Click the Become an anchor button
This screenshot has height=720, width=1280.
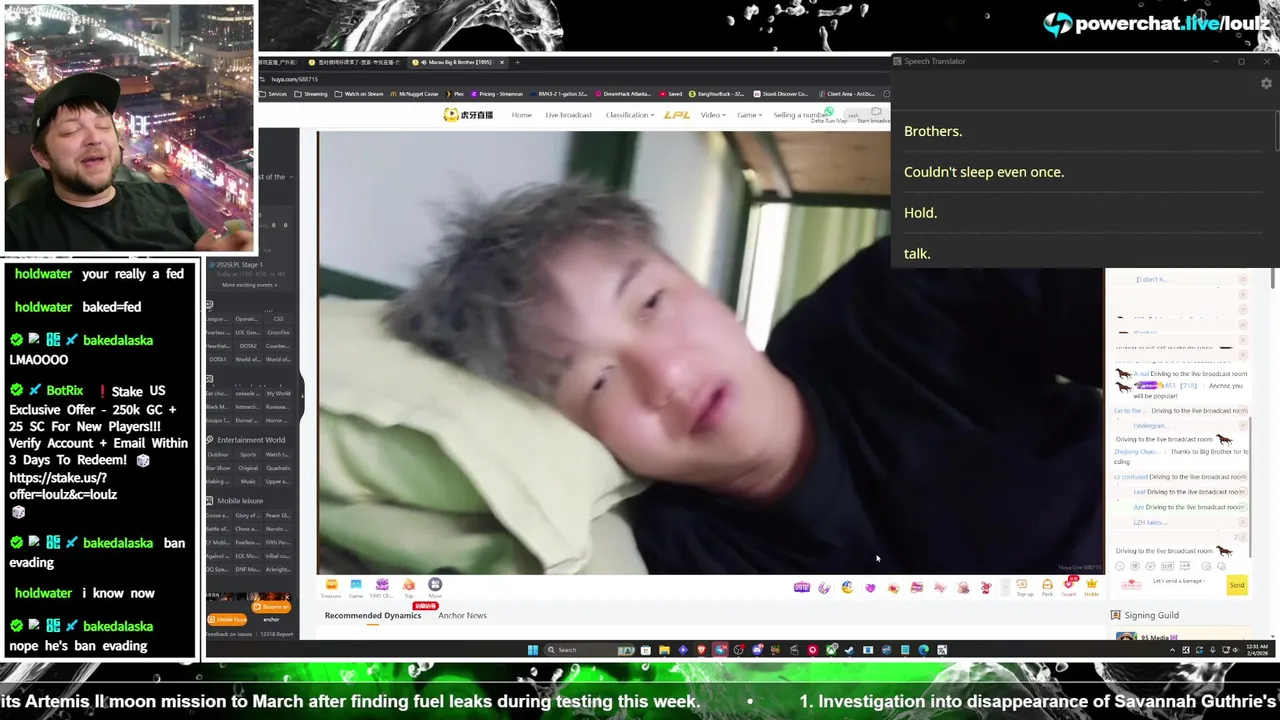click(271, 607)
